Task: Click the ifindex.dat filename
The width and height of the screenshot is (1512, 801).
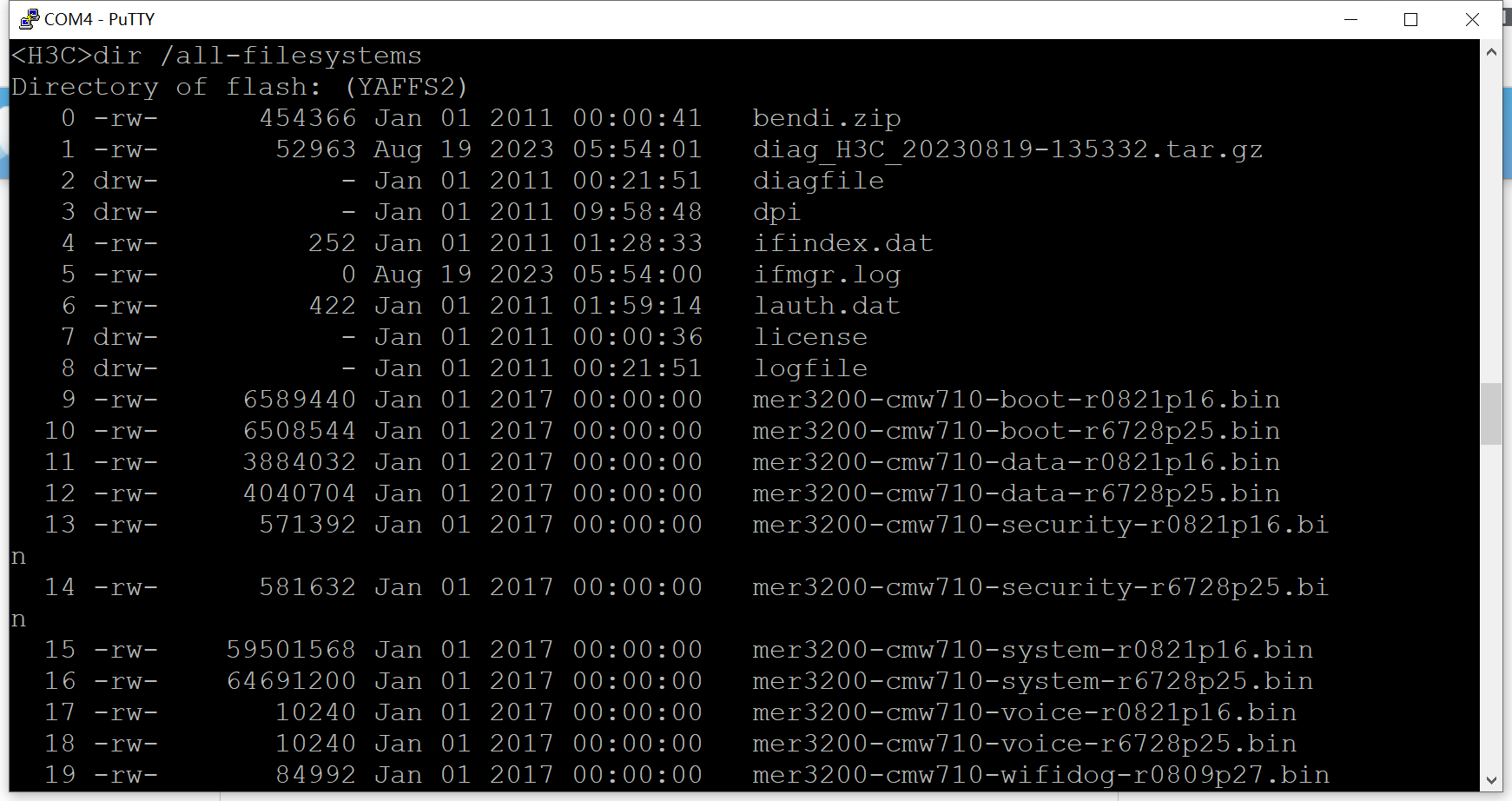Action: [842, 243]
